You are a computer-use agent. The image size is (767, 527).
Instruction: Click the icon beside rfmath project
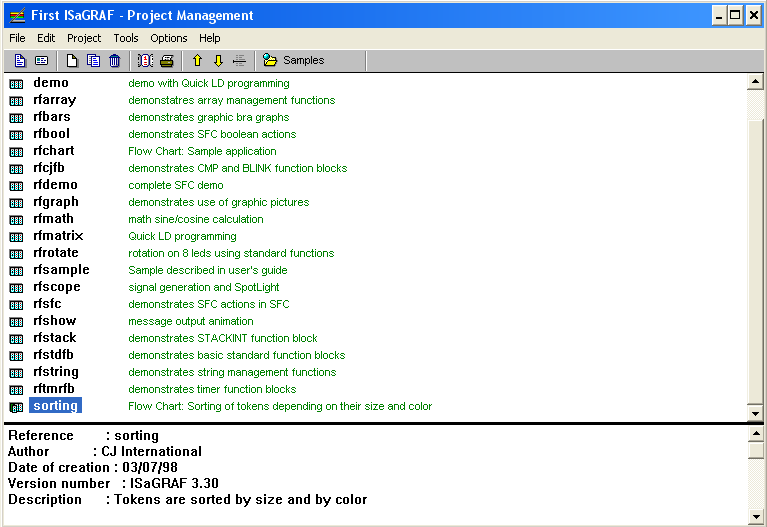point(16,220)
